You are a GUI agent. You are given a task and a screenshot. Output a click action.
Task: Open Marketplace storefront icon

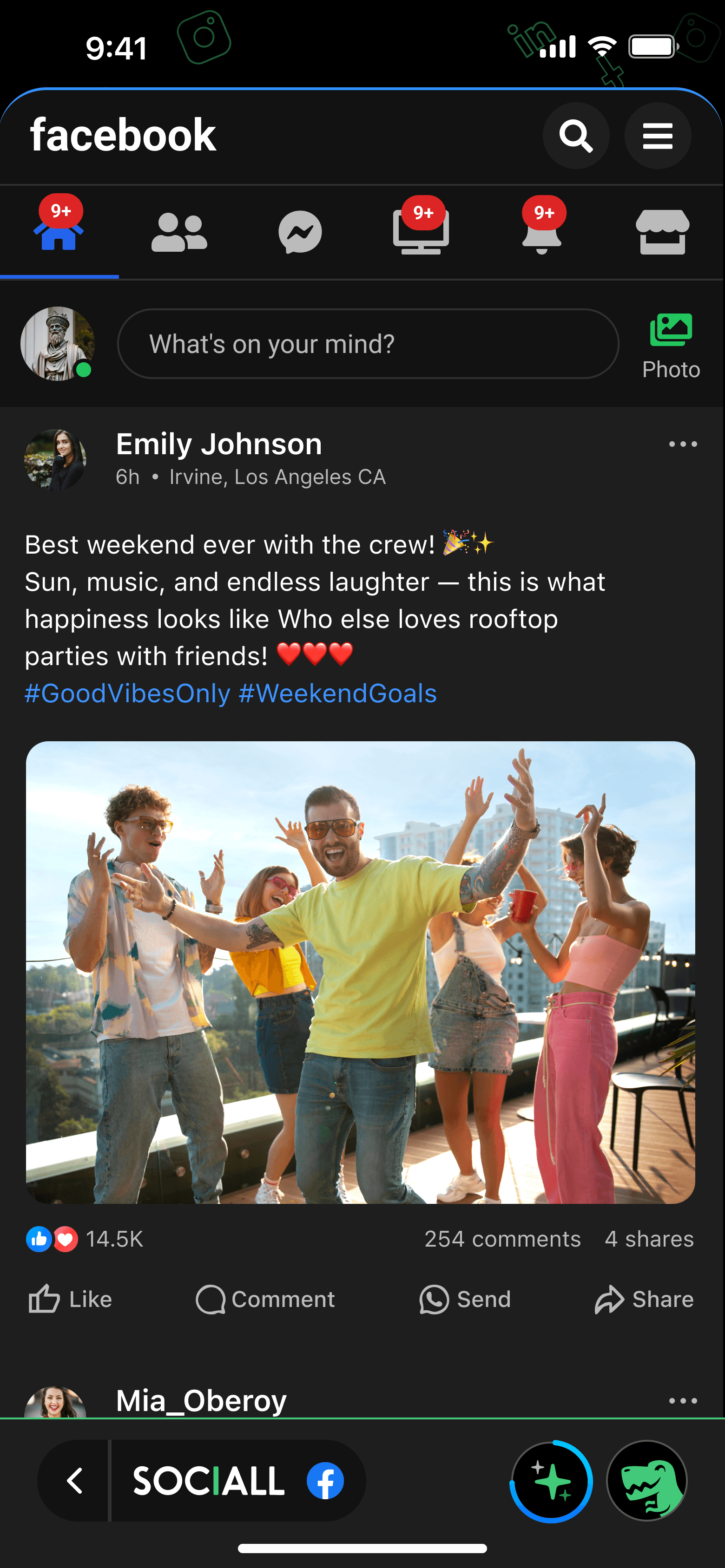tap(662, 232)
